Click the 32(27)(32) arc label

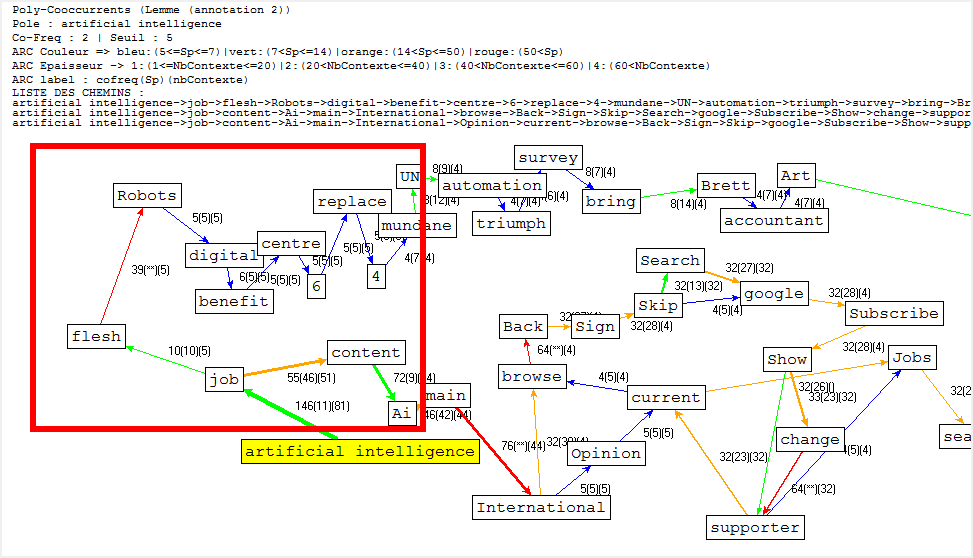coord(750,268)
